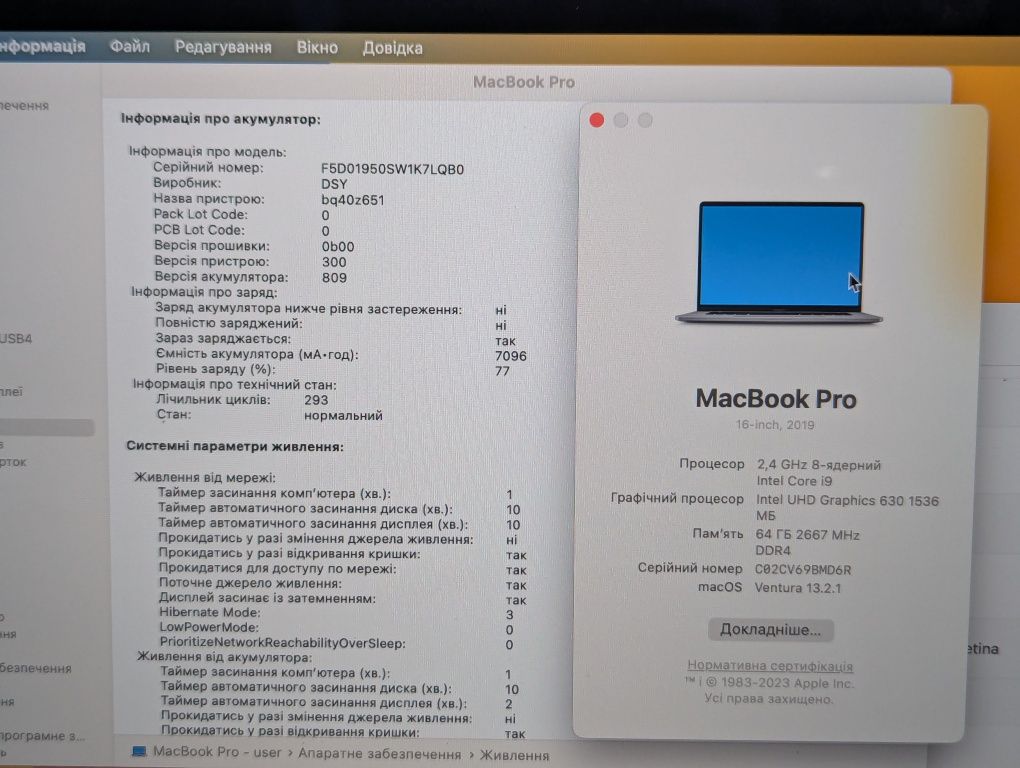Select the MacBook Pro computer icon in path bar
The height and width of the screenshot is (768, 1020).
[139, 752]
